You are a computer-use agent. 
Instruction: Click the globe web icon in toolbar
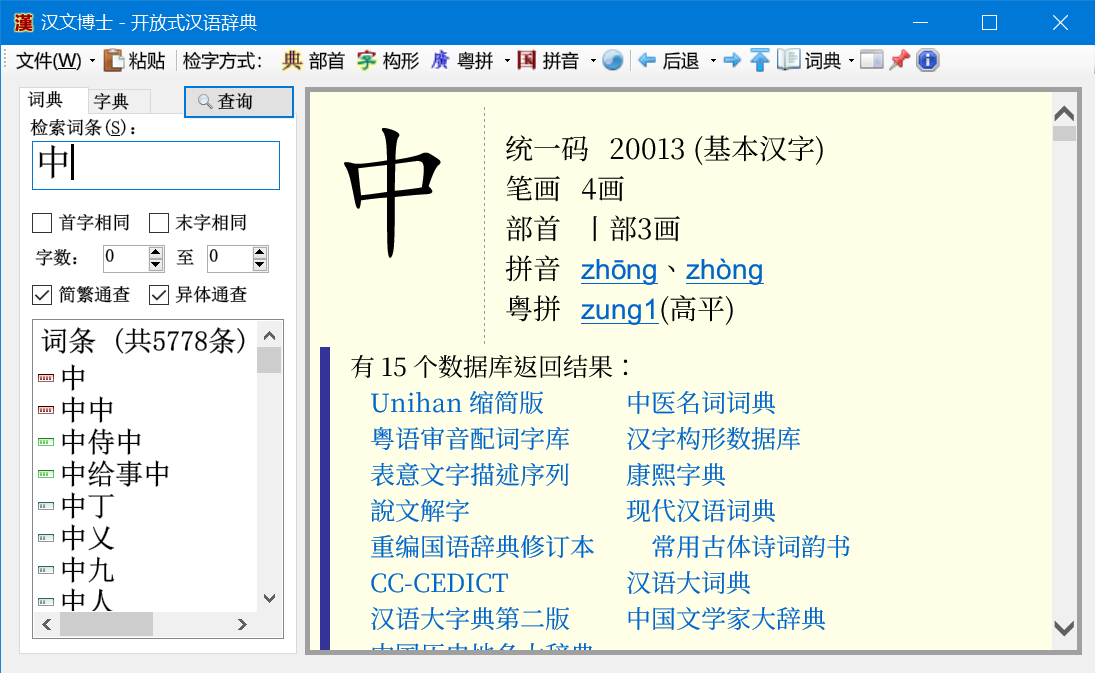[612, 61]
